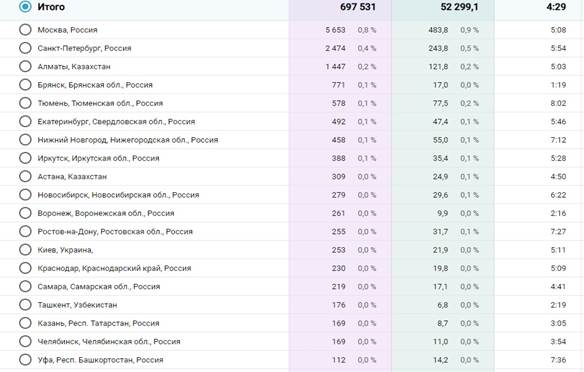Select the Алматы, Казахстан radio button
This screenshot has width=584, height=372.
(25, 66)
